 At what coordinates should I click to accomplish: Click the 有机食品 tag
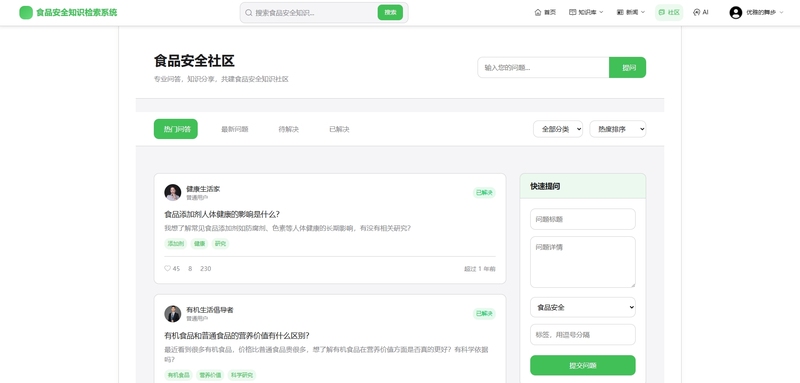(x=179, y=375)
